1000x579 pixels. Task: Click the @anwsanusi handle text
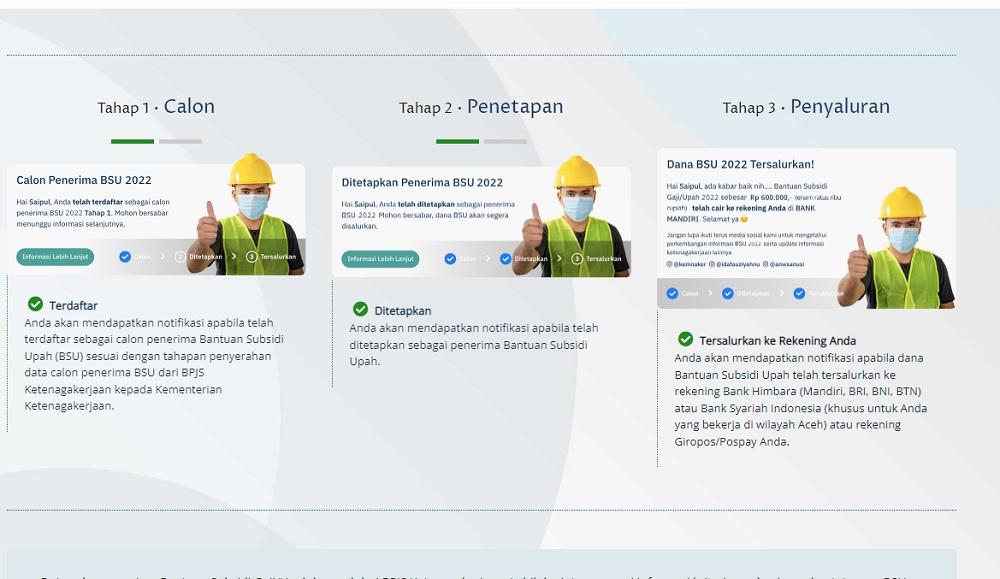point(787,263)
